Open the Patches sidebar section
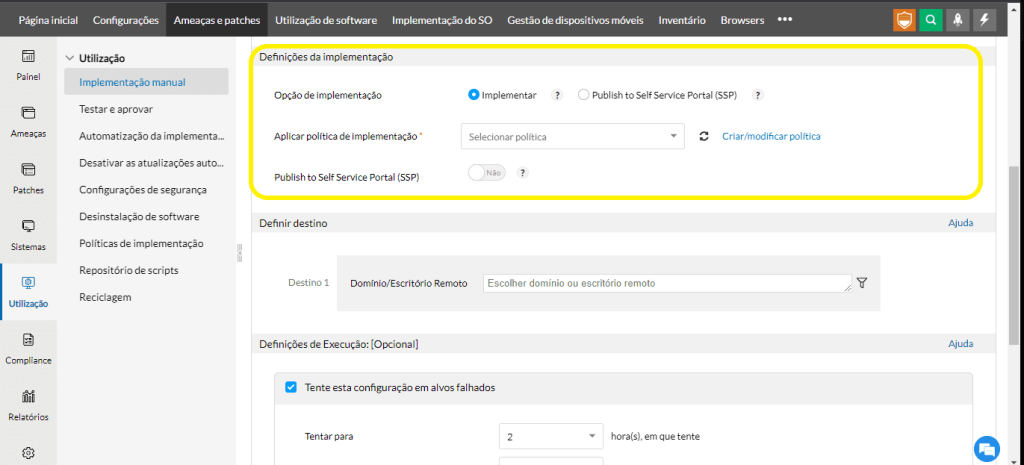 [28, 178]
